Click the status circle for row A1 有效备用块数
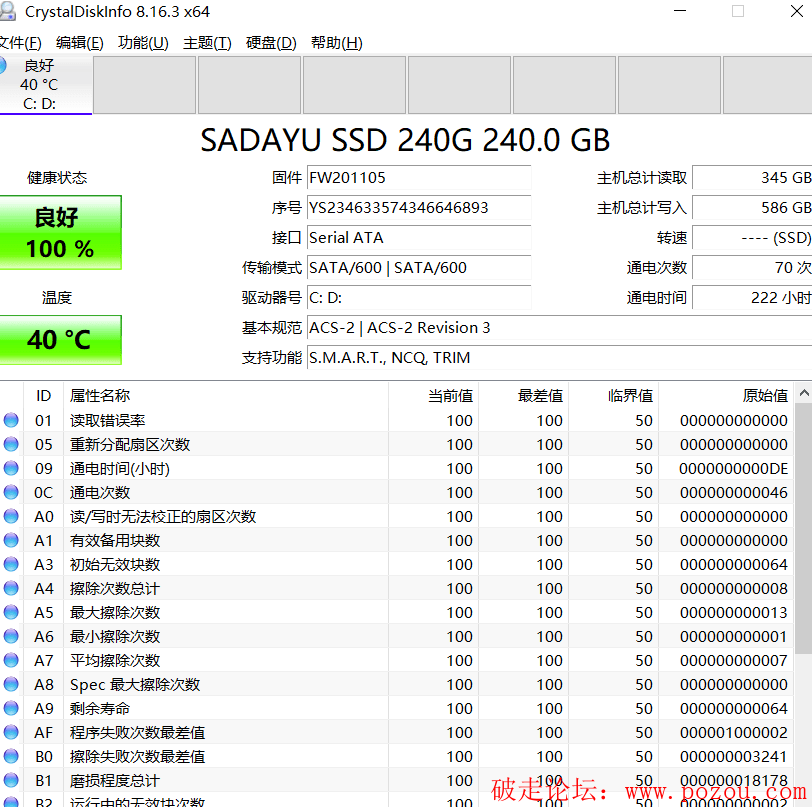The height and width of the screenshot is (807, 812). click(x=11, y=540)
